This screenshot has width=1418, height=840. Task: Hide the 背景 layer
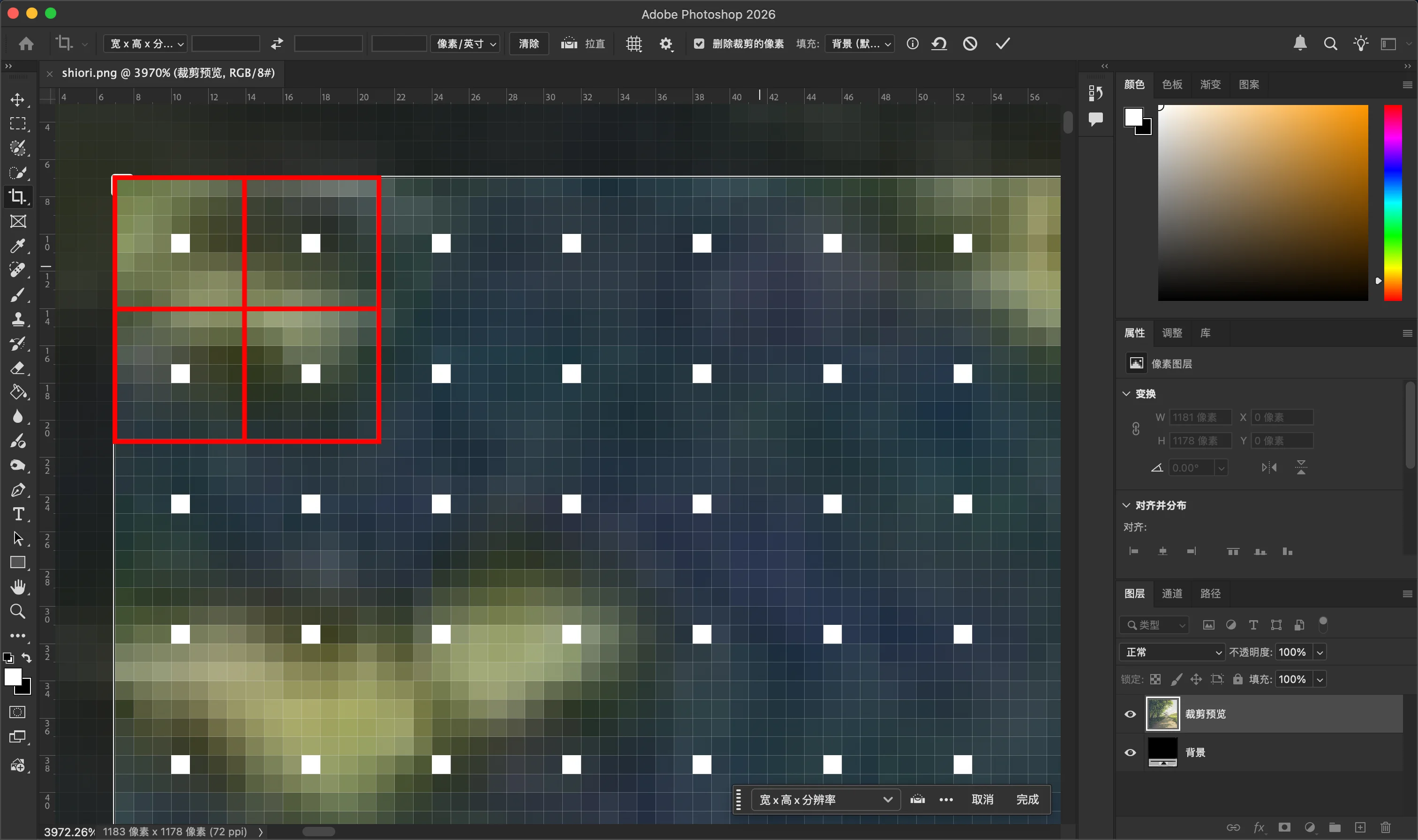[1130, 752]
